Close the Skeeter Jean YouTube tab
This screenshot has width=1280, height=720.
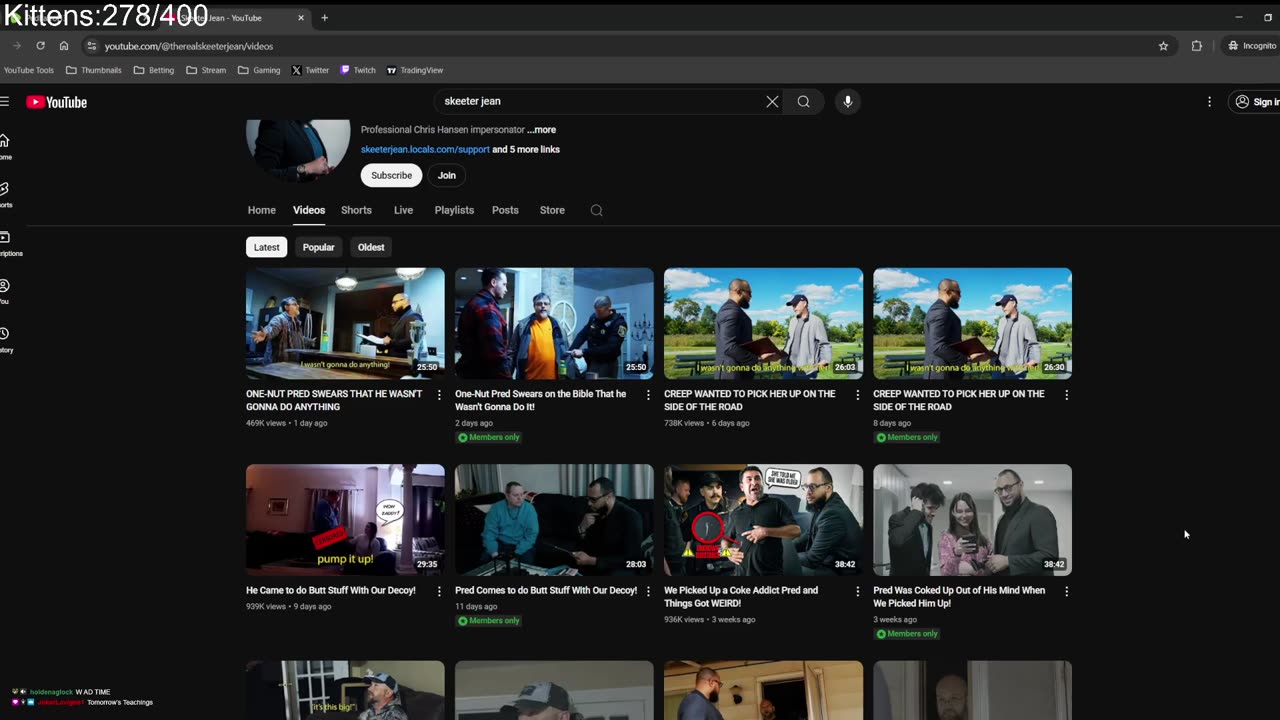coord(301,17)
